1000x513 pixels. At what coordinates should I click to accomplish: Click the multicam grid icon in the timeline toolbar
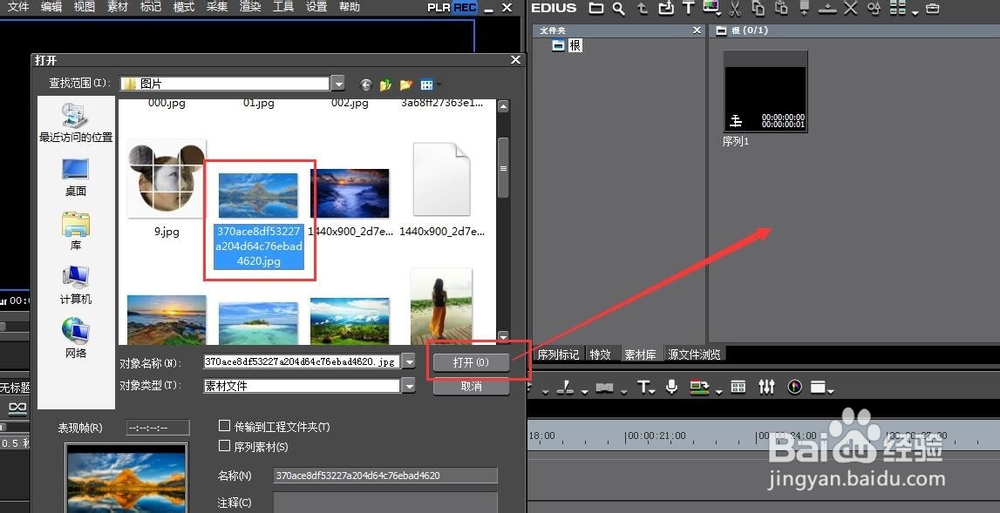[x=738, y=387]
